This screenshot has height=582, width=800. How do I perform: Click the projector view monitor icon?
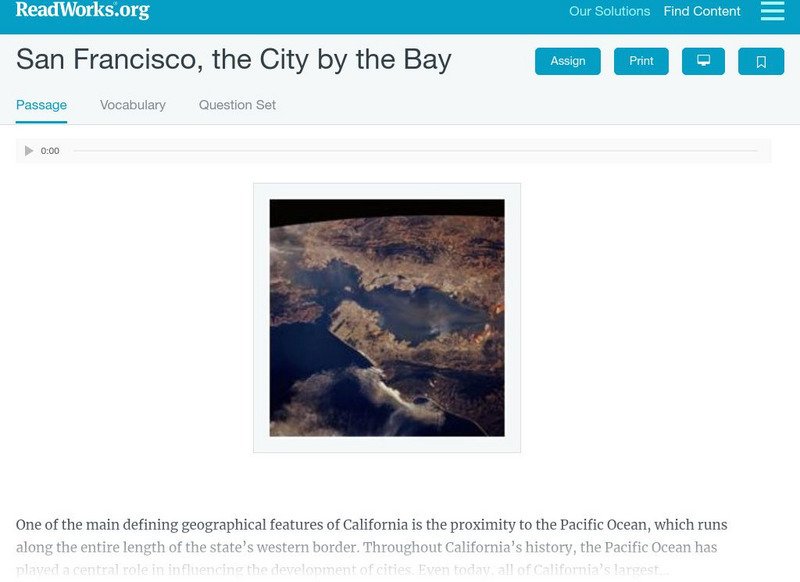[703, 61]
